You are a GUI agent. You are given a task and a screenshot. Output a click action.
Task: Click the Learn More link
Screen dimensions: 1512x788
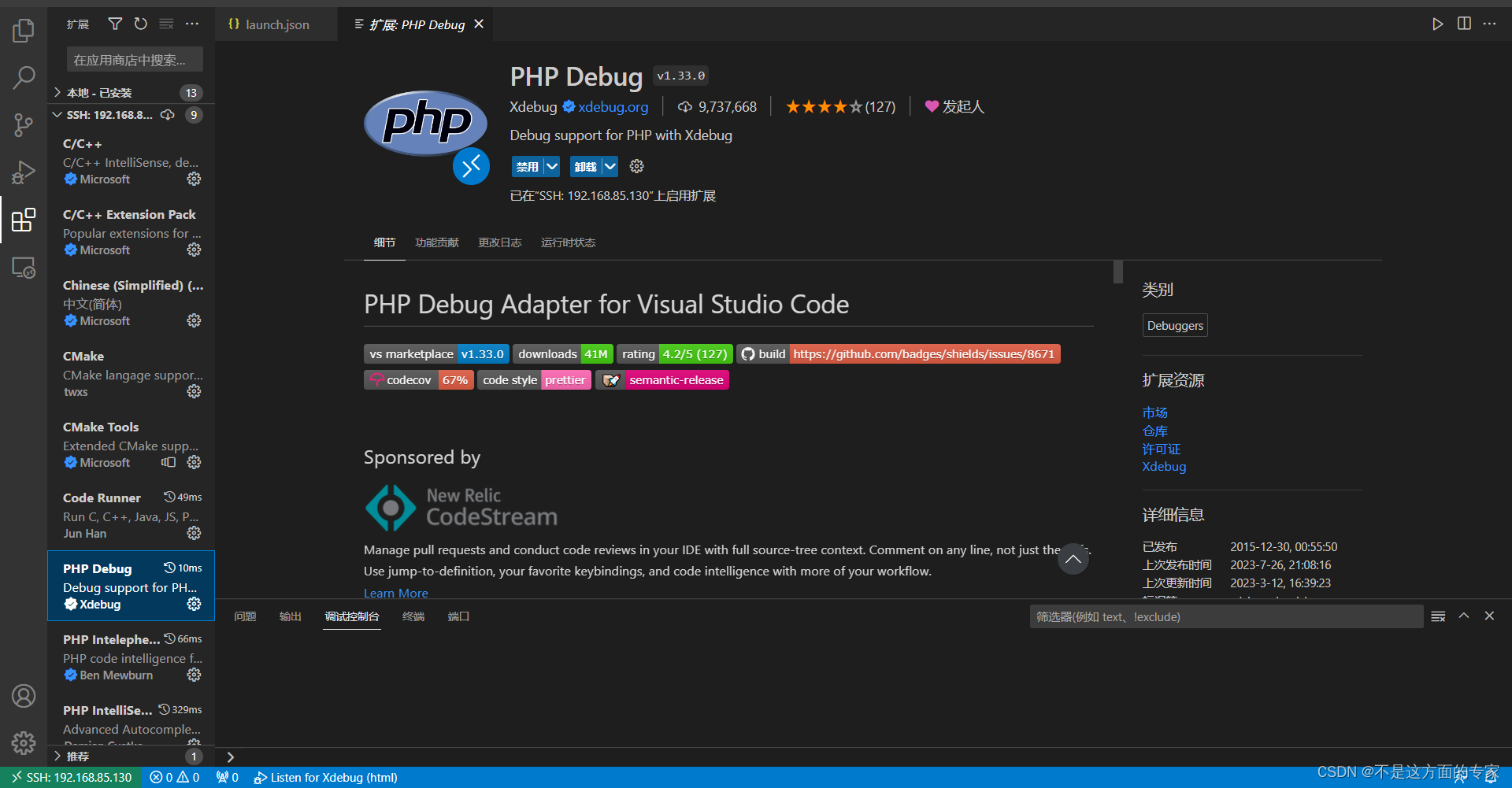[x=396, y=593]
